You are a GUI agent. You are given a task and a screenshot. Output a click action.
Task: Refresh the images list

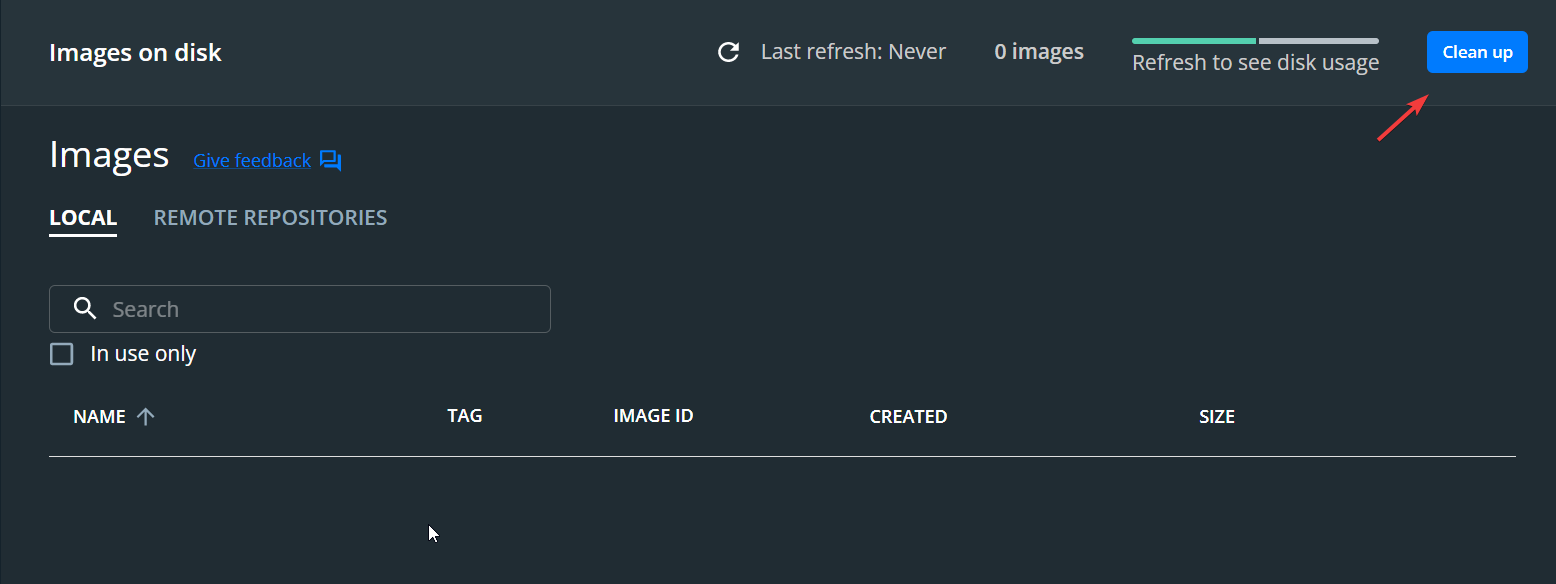point(728,51)
